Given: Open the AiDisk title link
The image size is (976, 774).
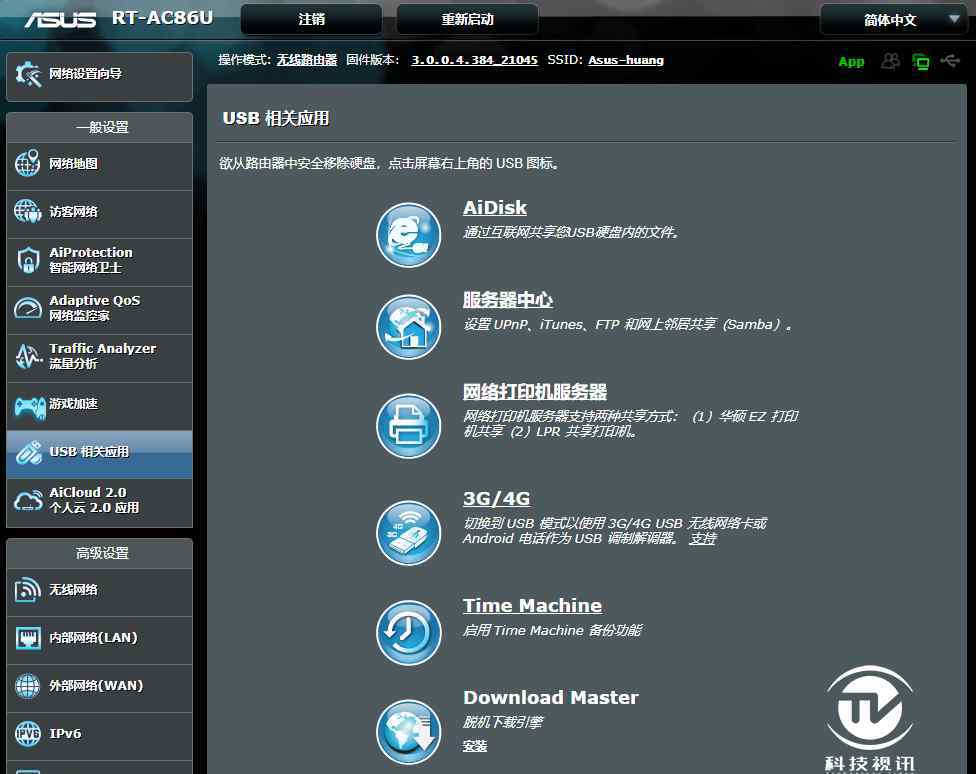Looking at the screenshot, I should pyautogui.click(x=495, y=208).
